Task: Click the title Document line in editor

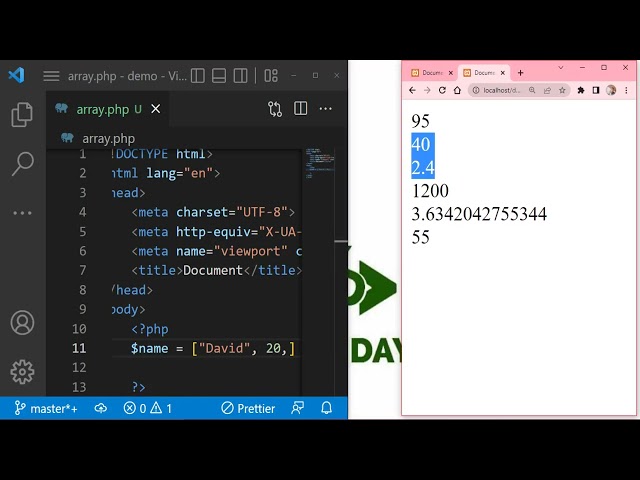Action: (217, 270)
